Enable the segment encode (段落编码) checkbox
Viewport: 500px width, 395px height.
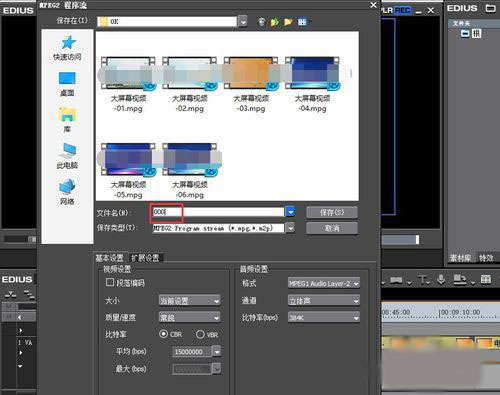(110, 283)
